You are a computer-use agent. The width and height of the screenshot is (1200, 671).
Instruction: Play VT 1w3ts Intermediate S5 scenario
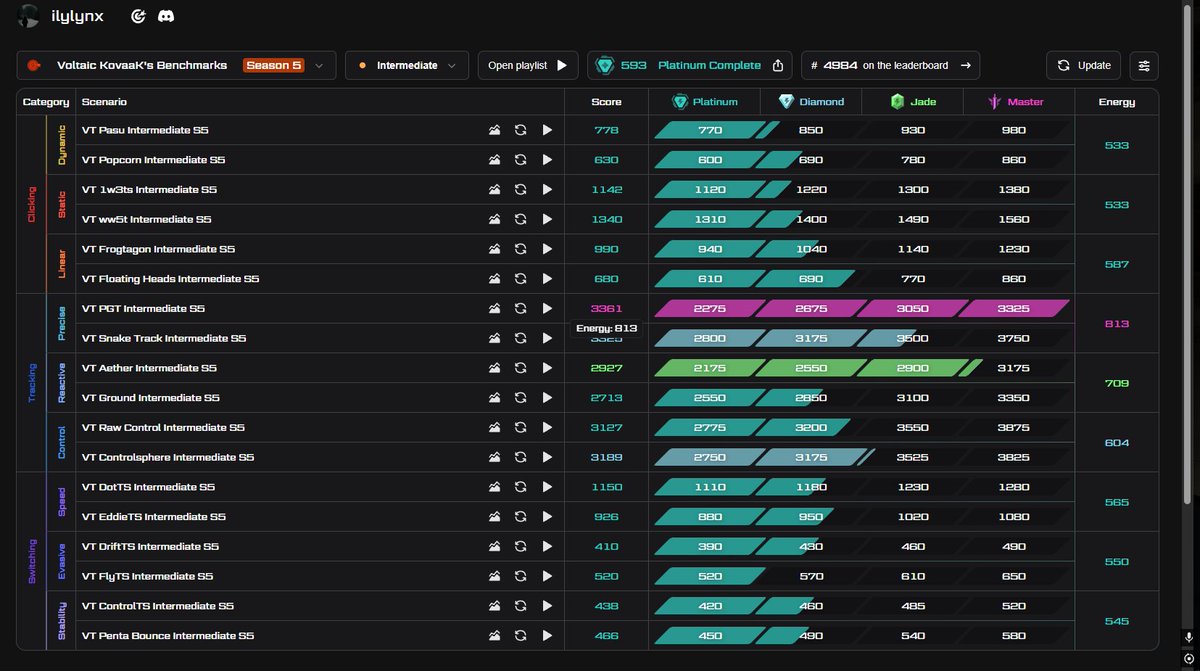coord(547,189)
